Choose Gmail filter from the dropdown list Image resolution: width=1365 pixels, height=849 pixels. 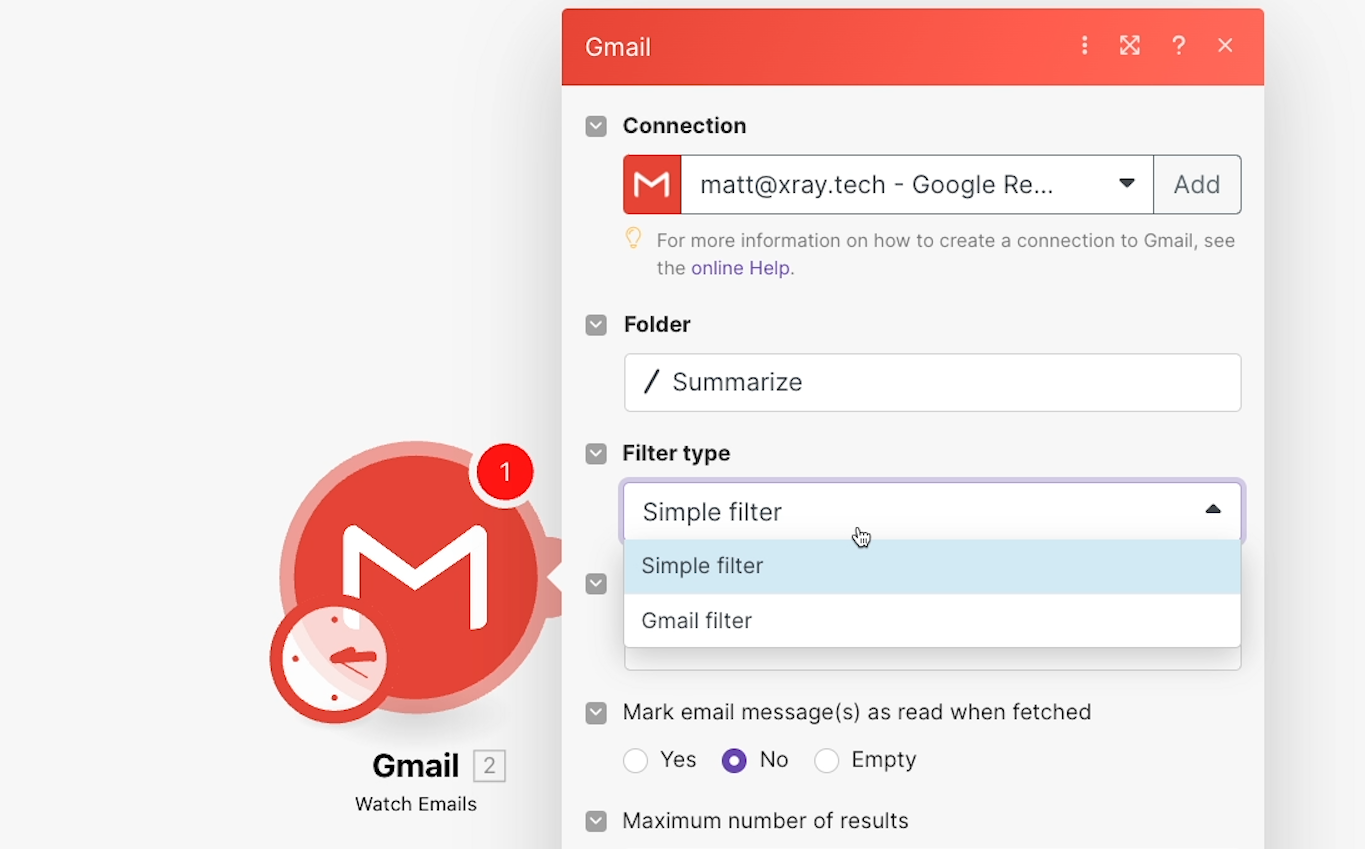932,621
